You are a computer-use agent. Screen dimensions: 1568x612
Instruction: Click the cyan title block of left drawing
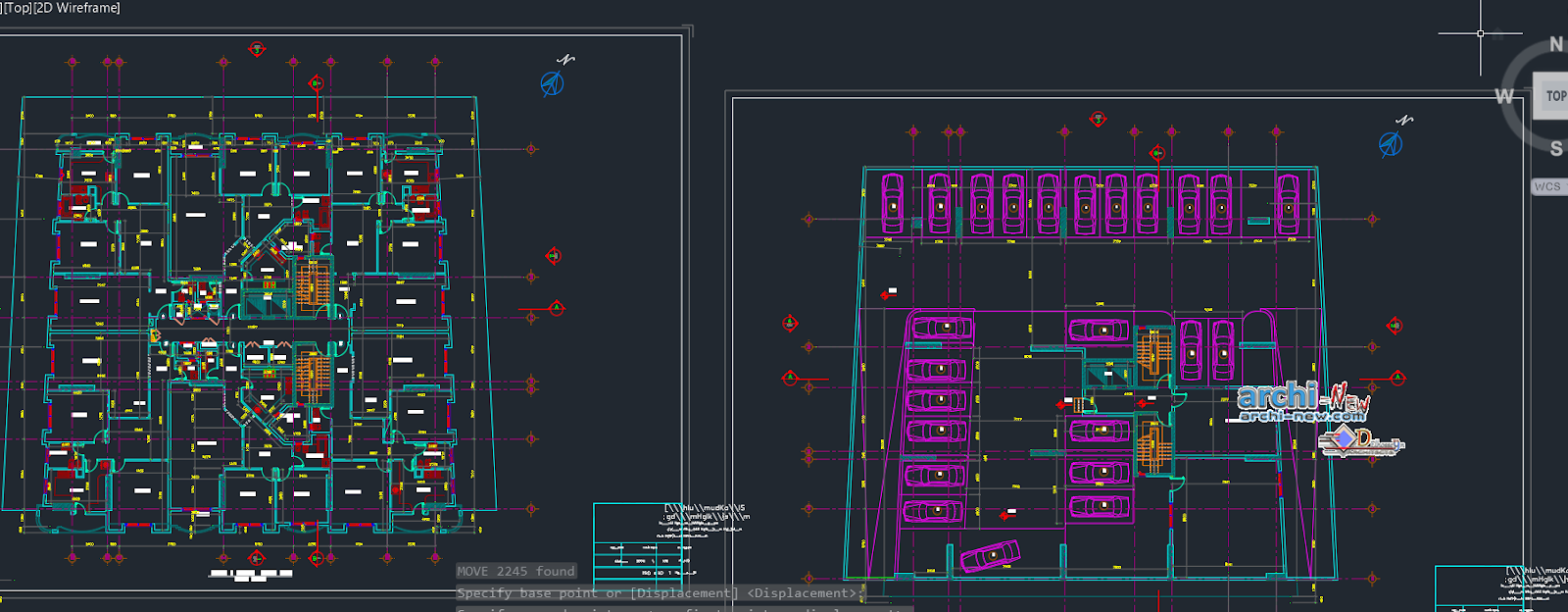pyautogui.click(x=639, y=546)
